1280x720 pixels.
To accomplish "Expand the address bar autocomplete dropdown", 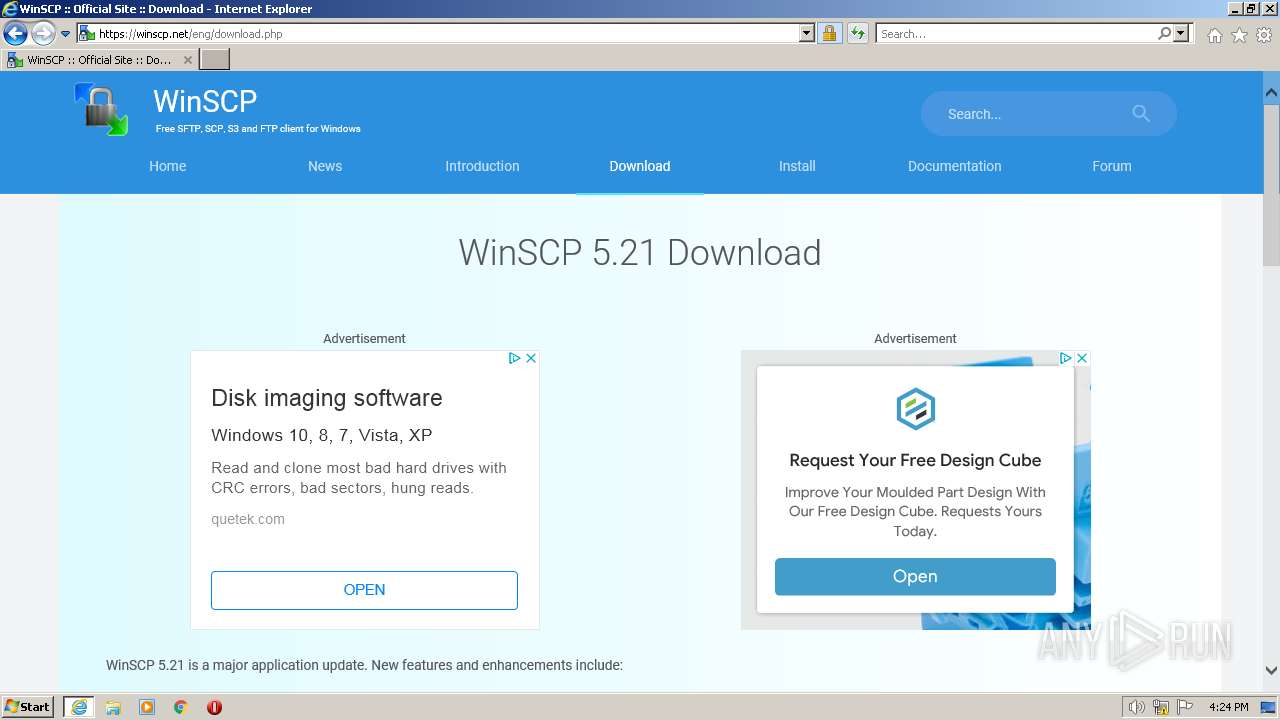I will click(807, 34).
